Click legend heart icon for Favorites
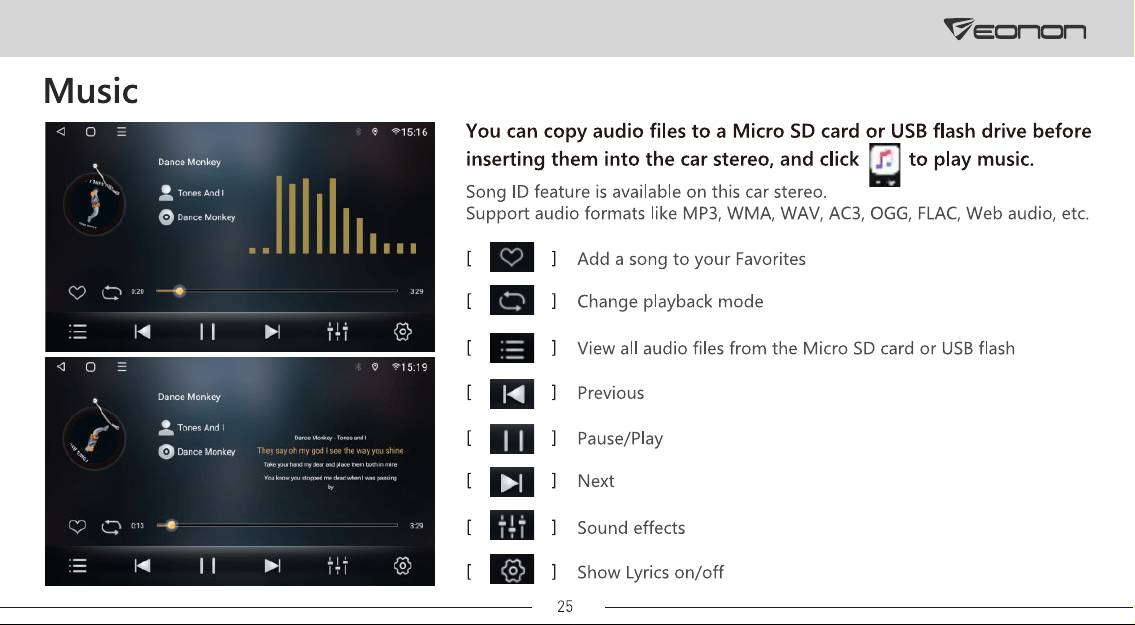Screen dimensions: 1135x625 pos(512,257)
